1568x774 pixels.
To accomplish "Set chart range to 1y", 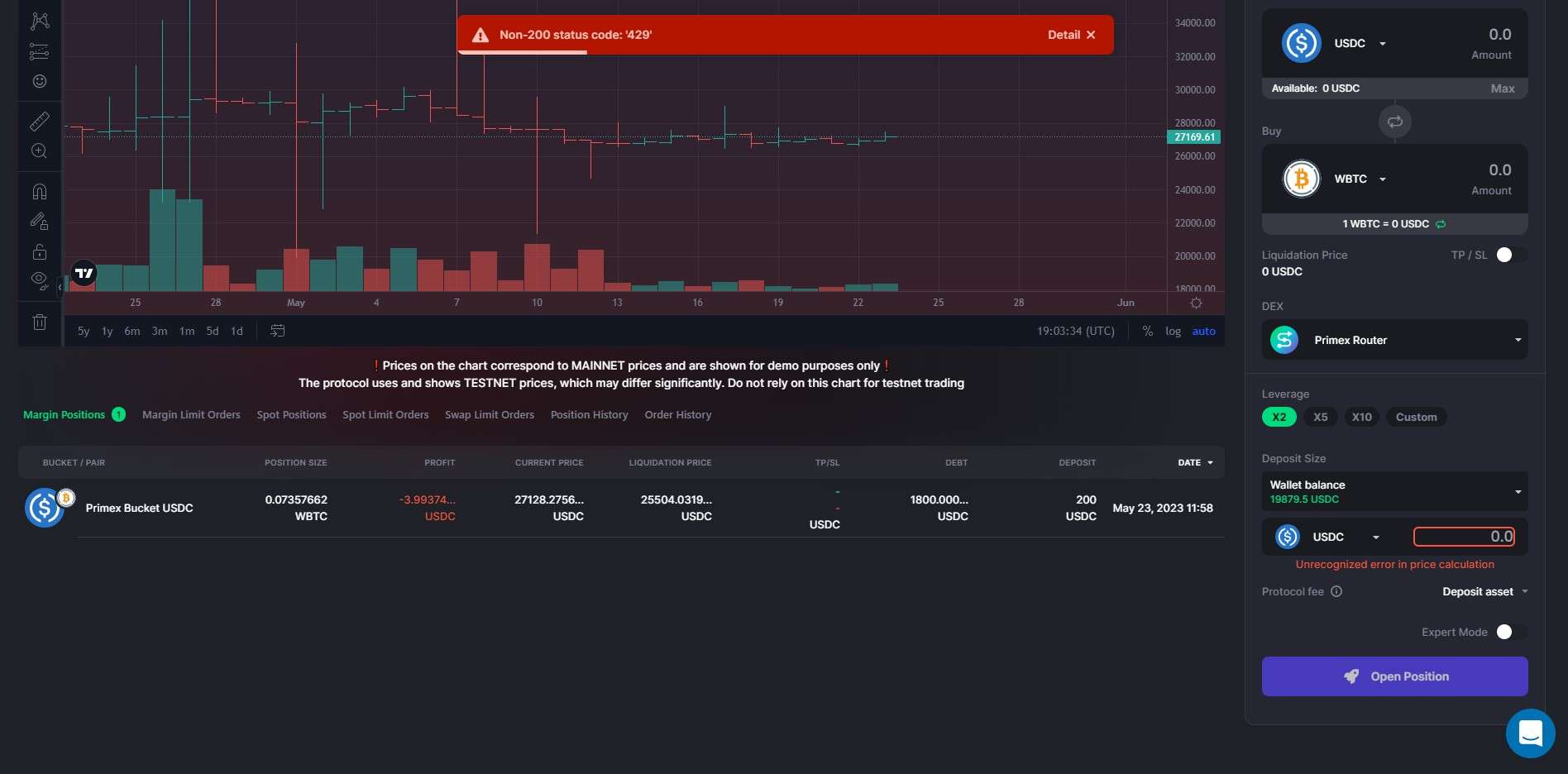I will [107, 331].
